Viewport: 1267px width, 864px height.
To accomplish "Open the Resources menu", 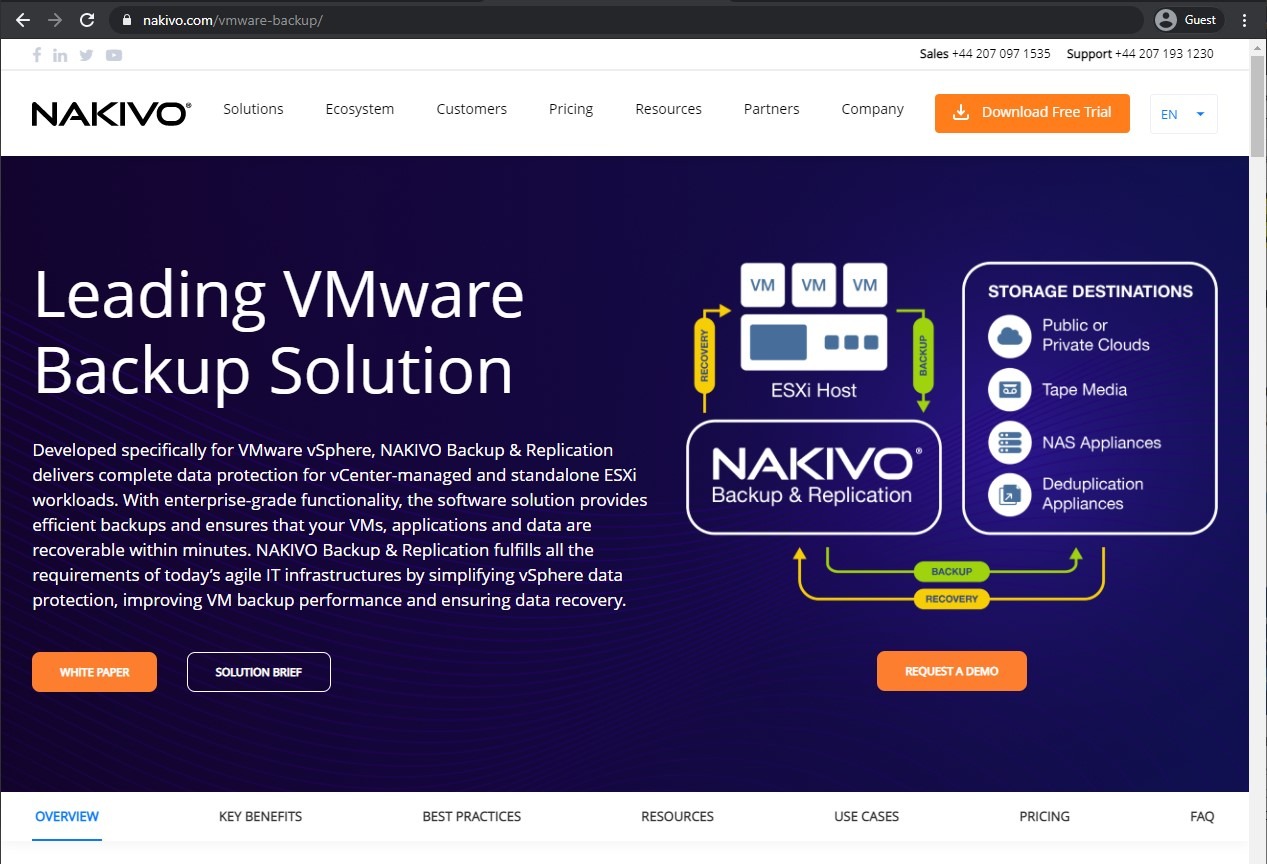I will [x=669, y=109].
